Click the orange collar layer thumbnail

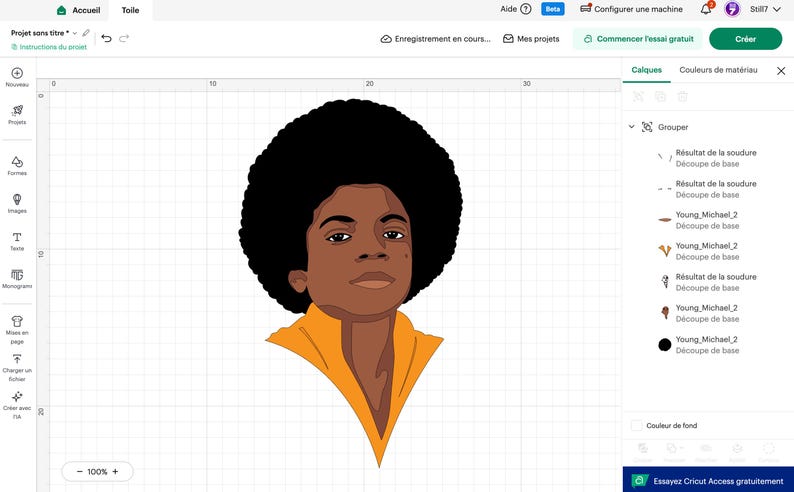(x=665, y=251)
